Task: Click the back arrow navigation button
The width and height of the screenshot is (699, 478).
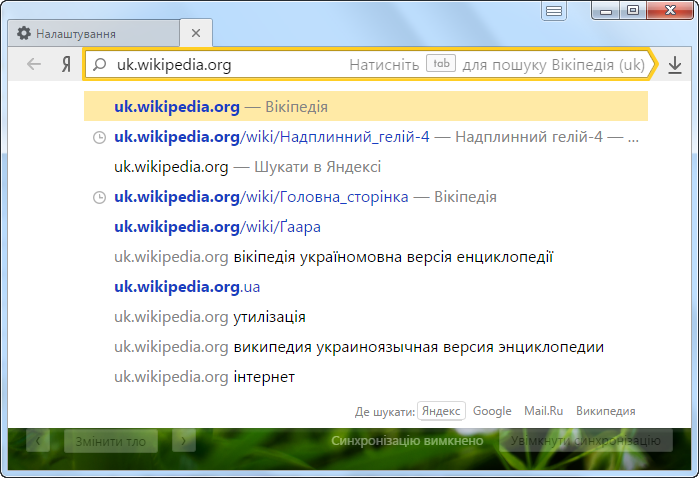Action: 34,64
